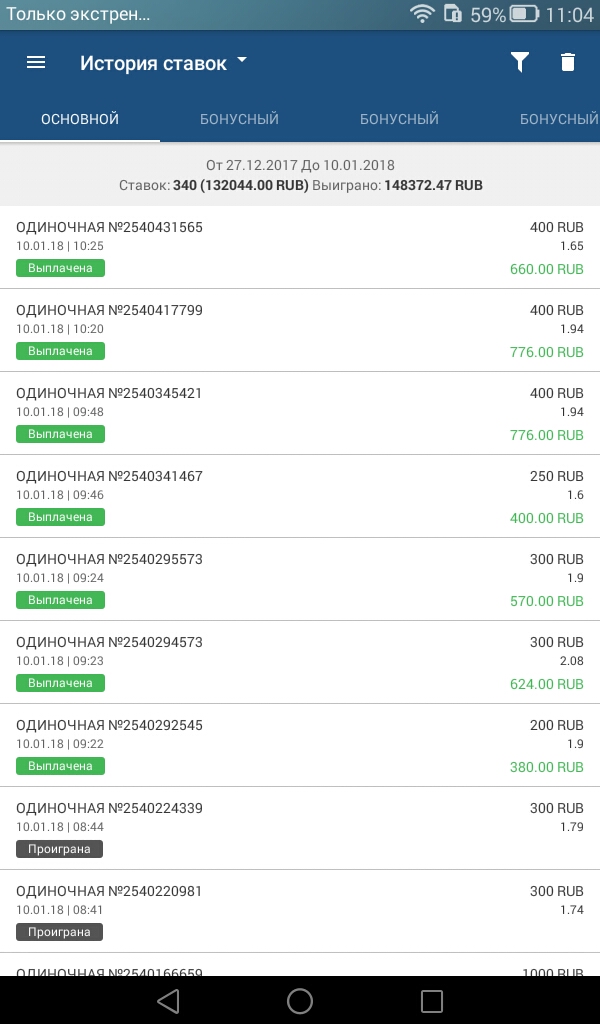
Task: Select the 624.00 RUB payout amount
Action: point(546,685)
